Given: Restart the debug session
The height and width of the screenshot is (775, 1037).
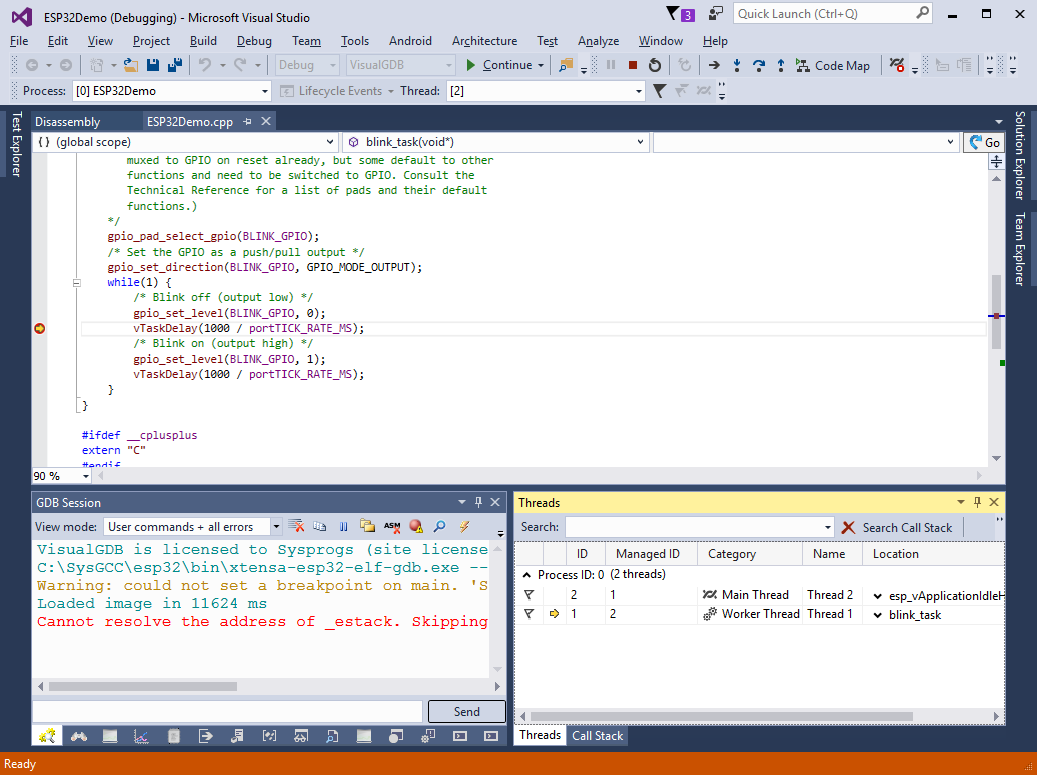Looking at the screenshot, I should pyautogui.click(x=655, y=65).
